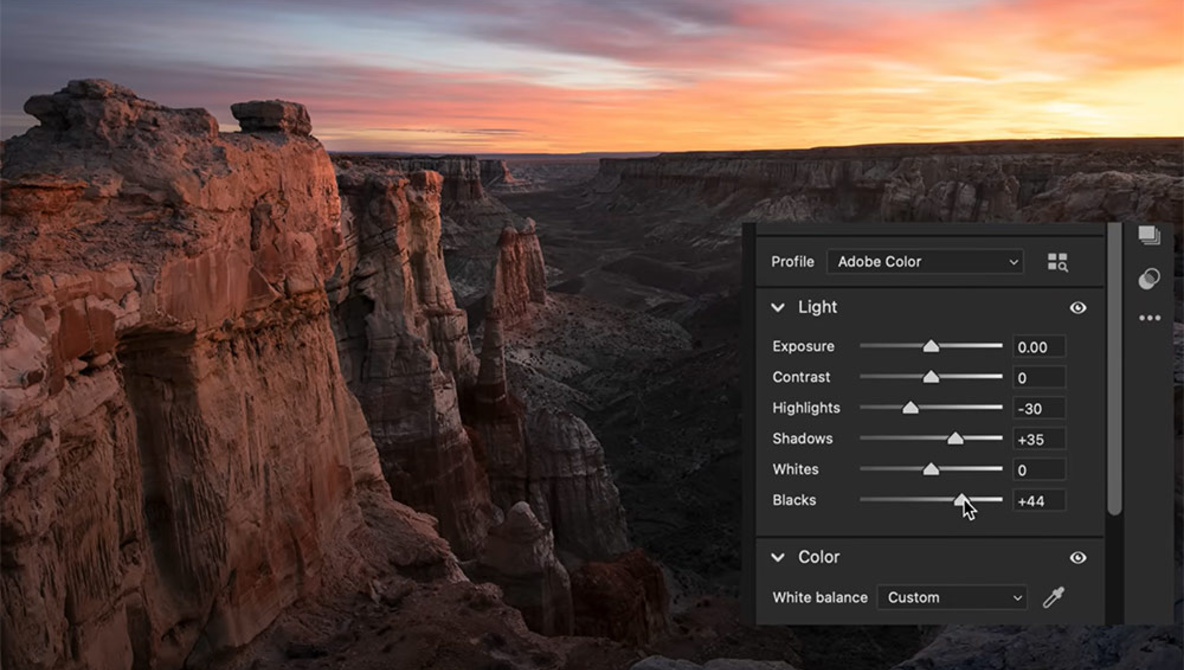1184x670 pixels.
Task: Open the three-dot more options menu
Action: pyautogui.click(x=1149, y=318)
